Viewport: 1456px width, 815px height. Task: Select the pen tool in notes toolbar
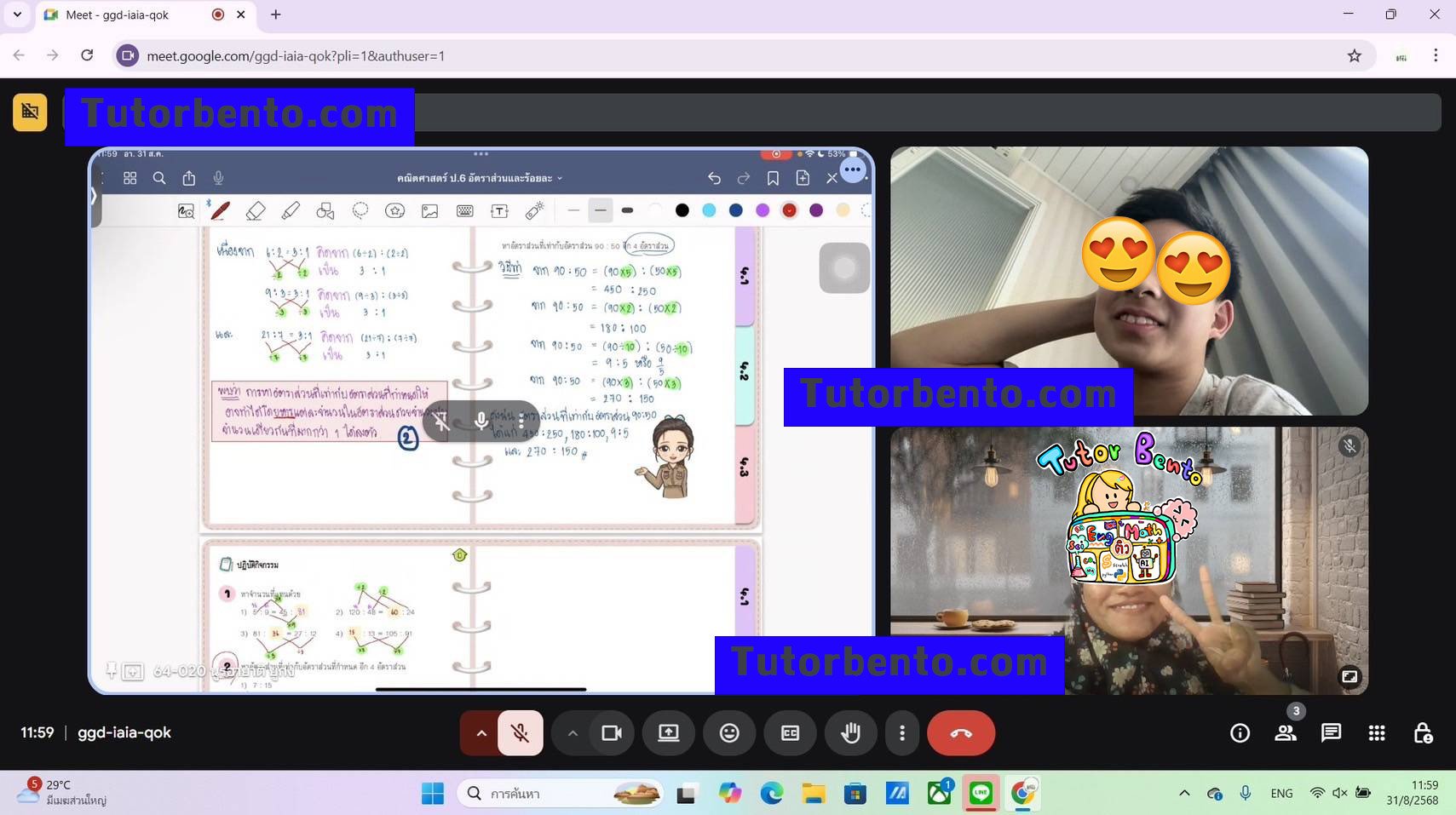pyautogui.click(x=220, y=210)
